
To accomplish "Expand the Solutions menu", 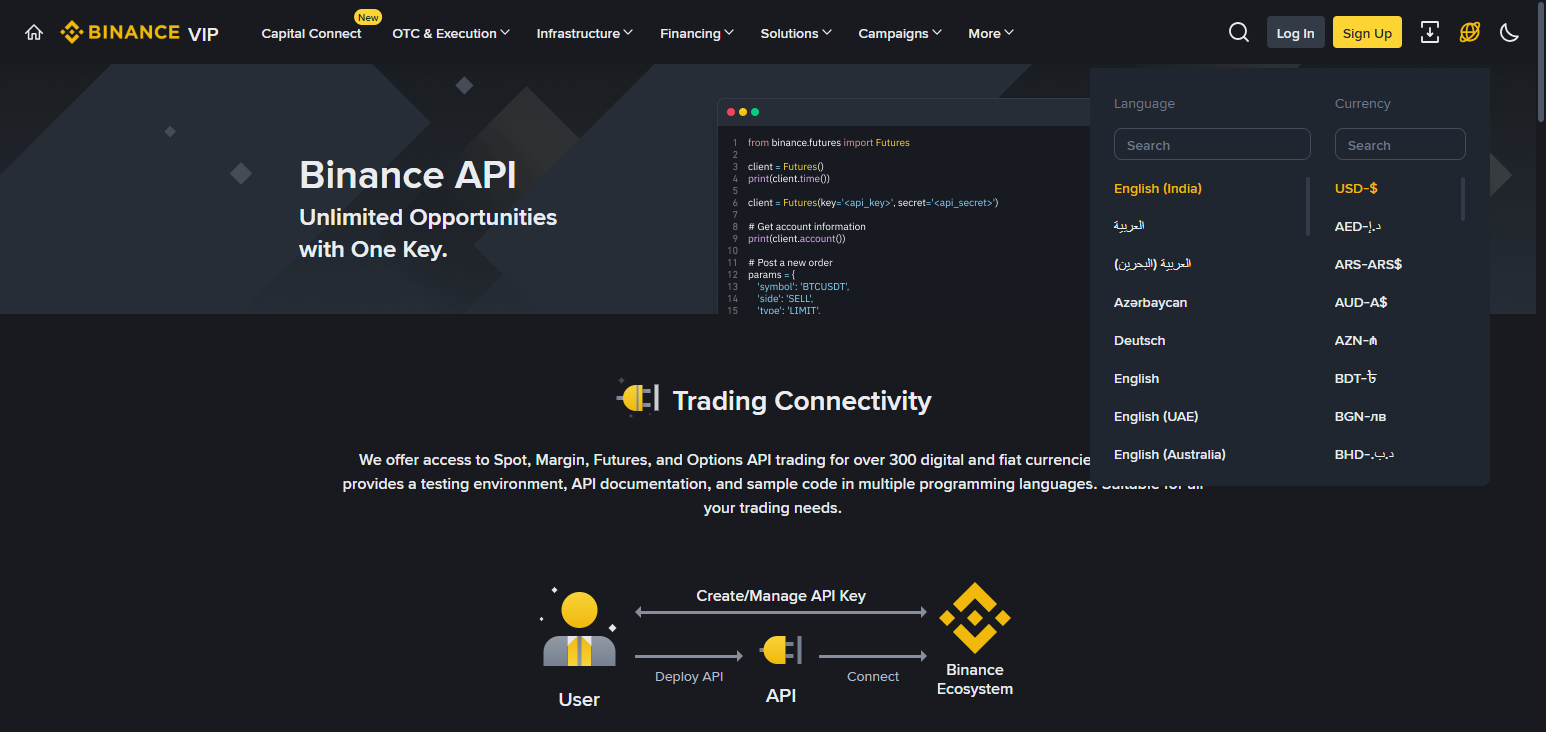I will coord(796,33).
